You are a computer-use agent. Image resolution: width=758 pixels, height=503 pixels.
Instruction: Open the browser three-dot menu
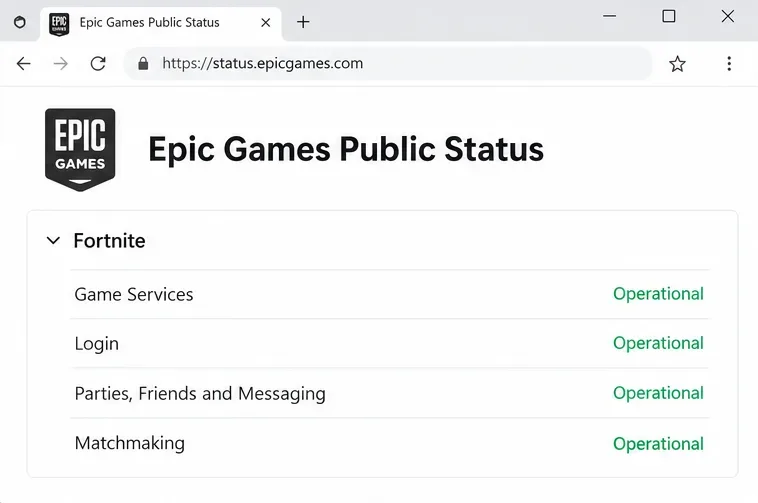pos(729,64)
